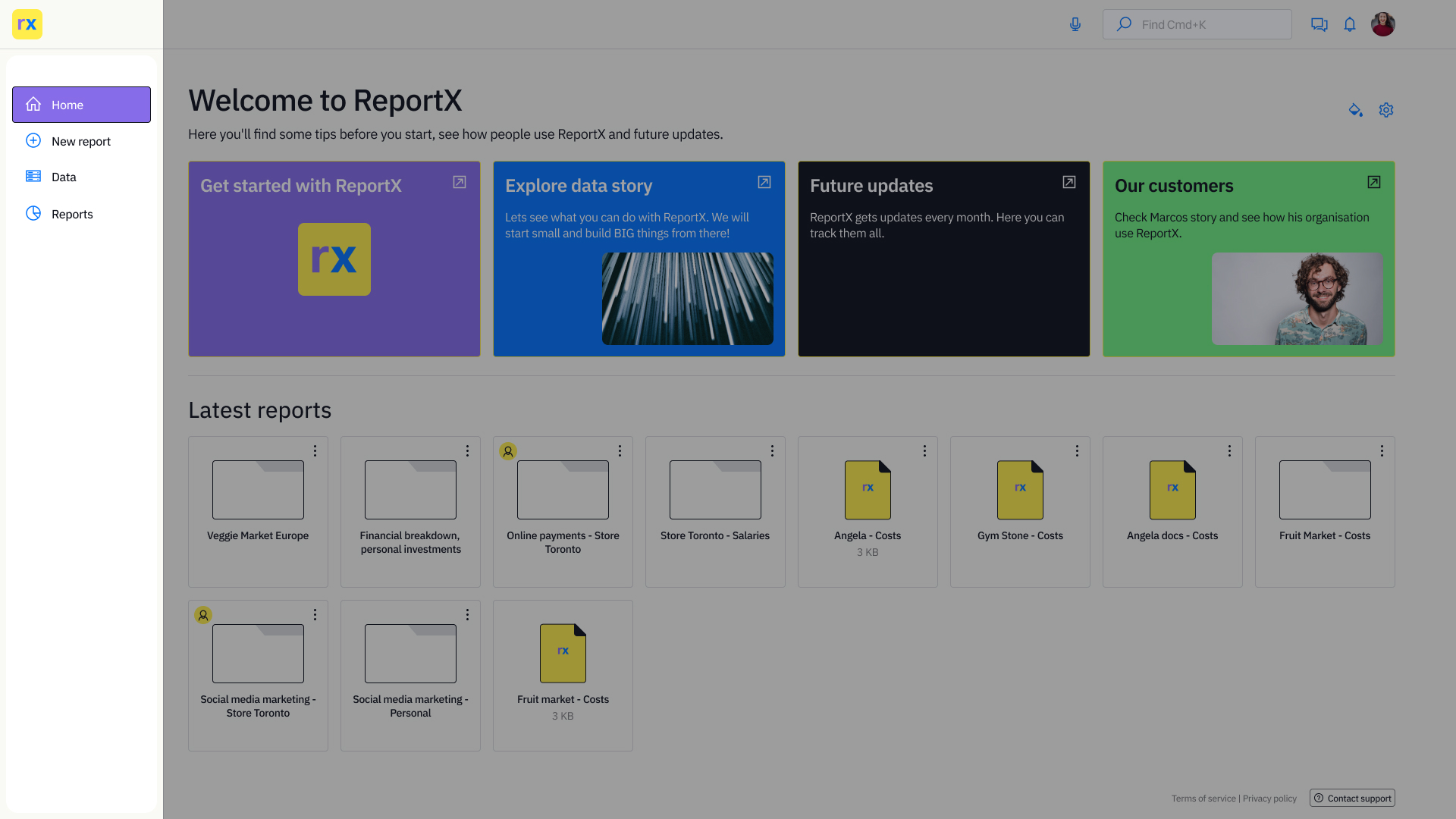Open options menu for Angela docs - Costs

pyautogui.click(x=1229, y=450)
